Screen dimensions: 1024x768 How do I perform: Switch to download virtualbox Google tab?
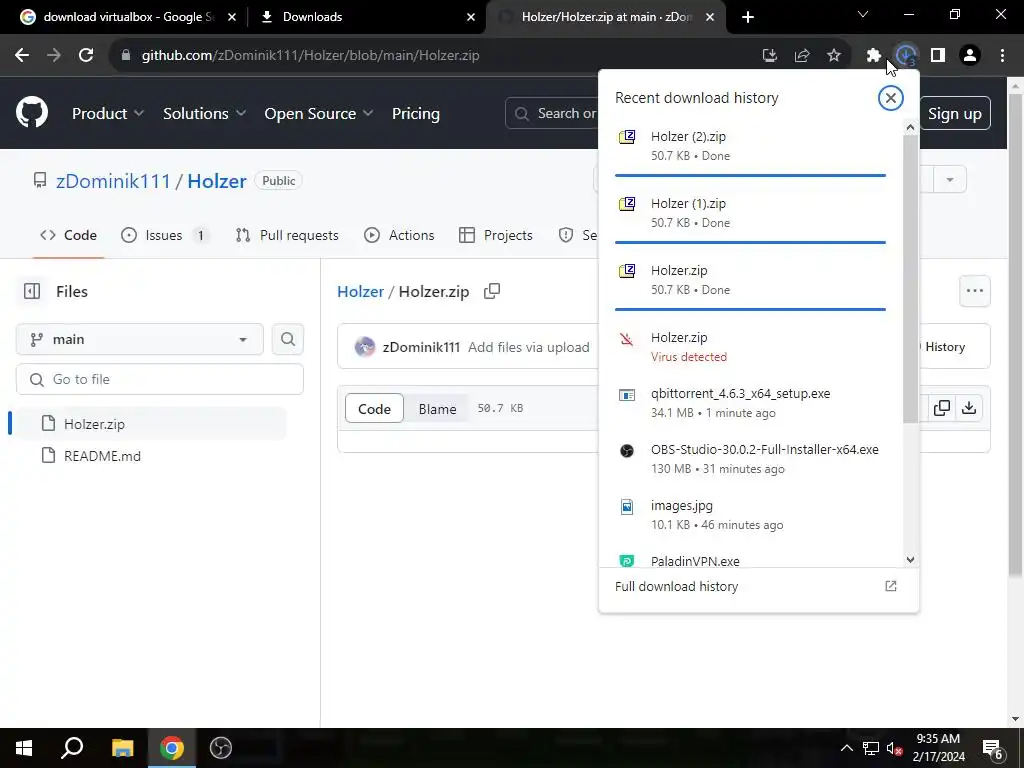coord(129,17)
